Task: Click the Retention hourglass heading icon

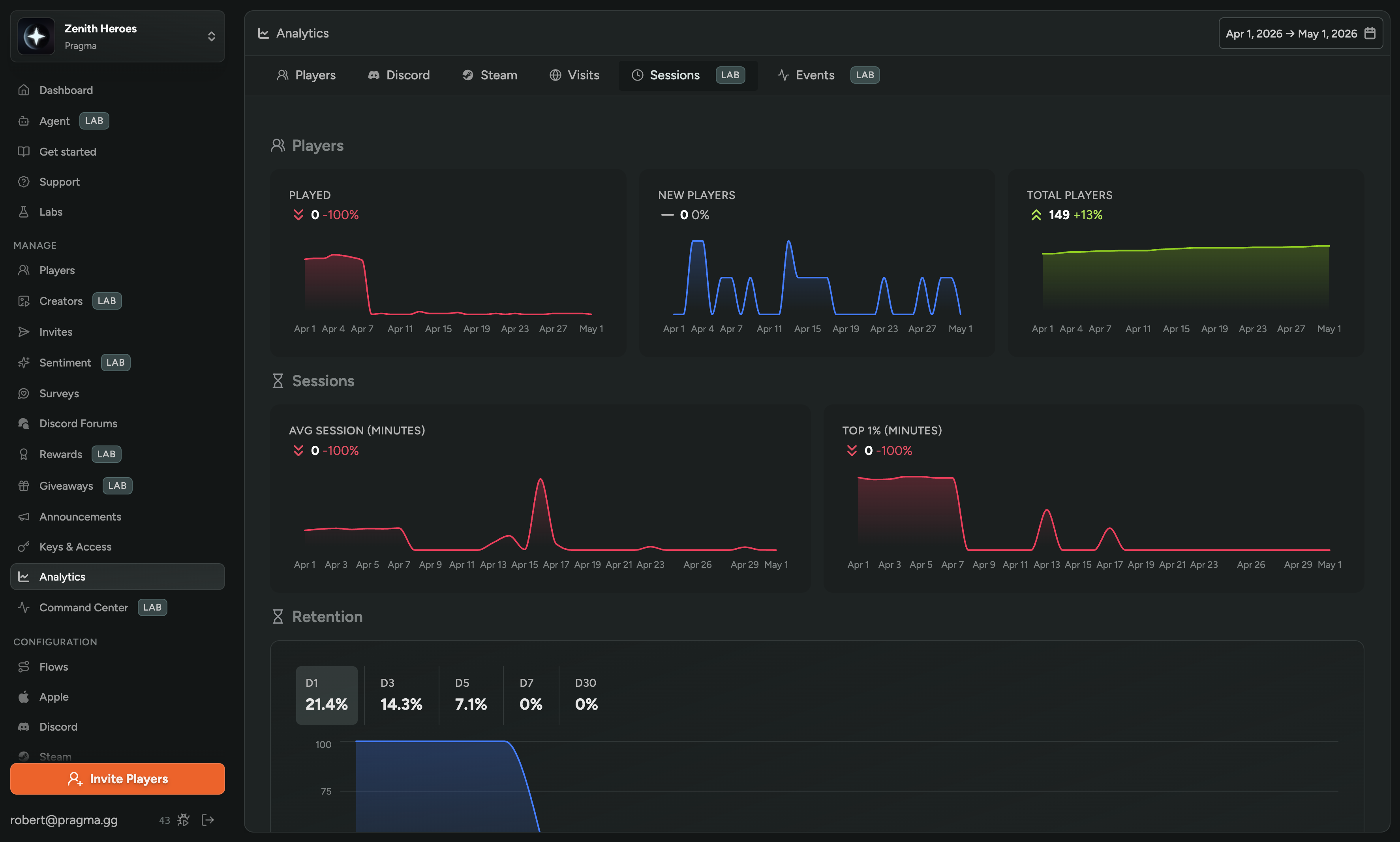Action: 278,616
